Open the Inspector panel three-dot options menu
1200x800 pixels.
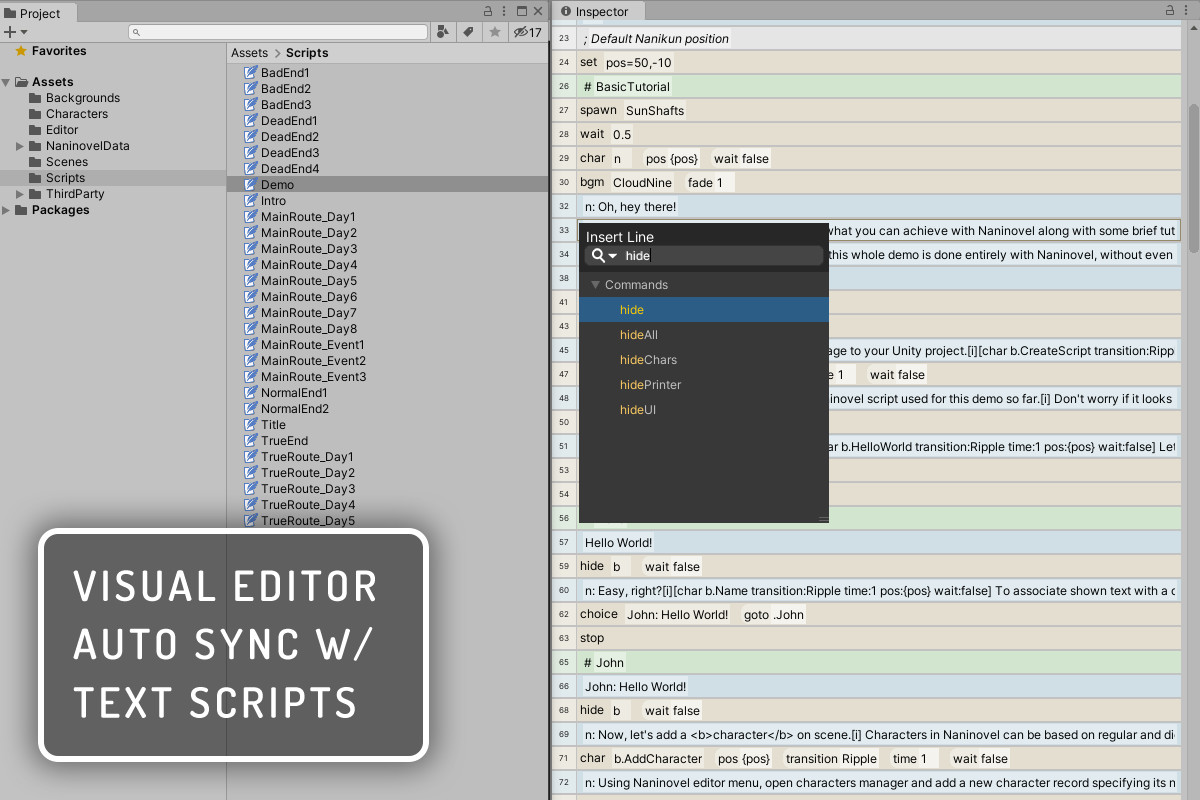[1188, 11]
